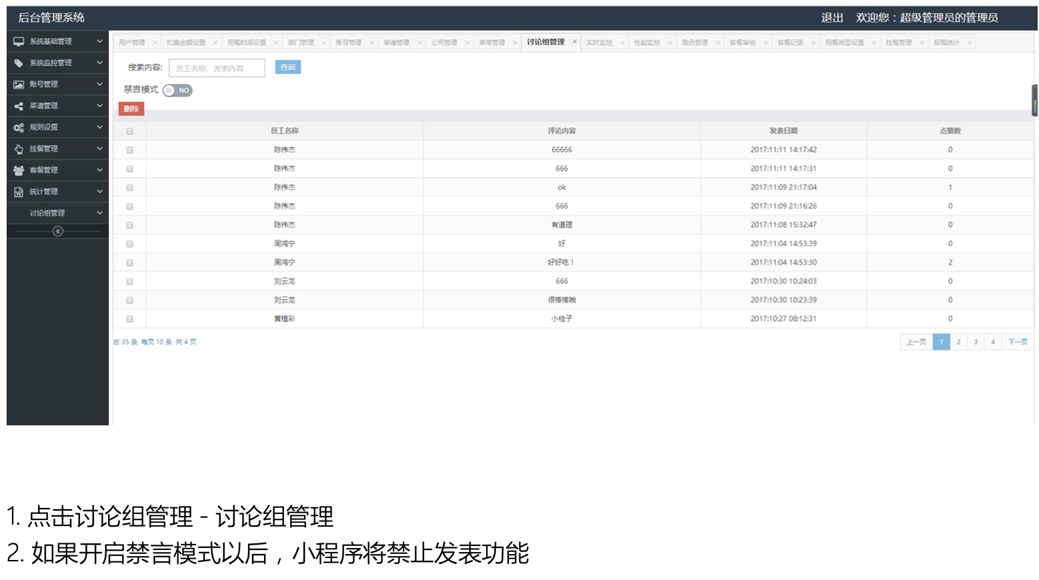This screenshot has width=1039, height=580.
Task: Switch to the 部门管理 tab
Action: pos(301,42)
